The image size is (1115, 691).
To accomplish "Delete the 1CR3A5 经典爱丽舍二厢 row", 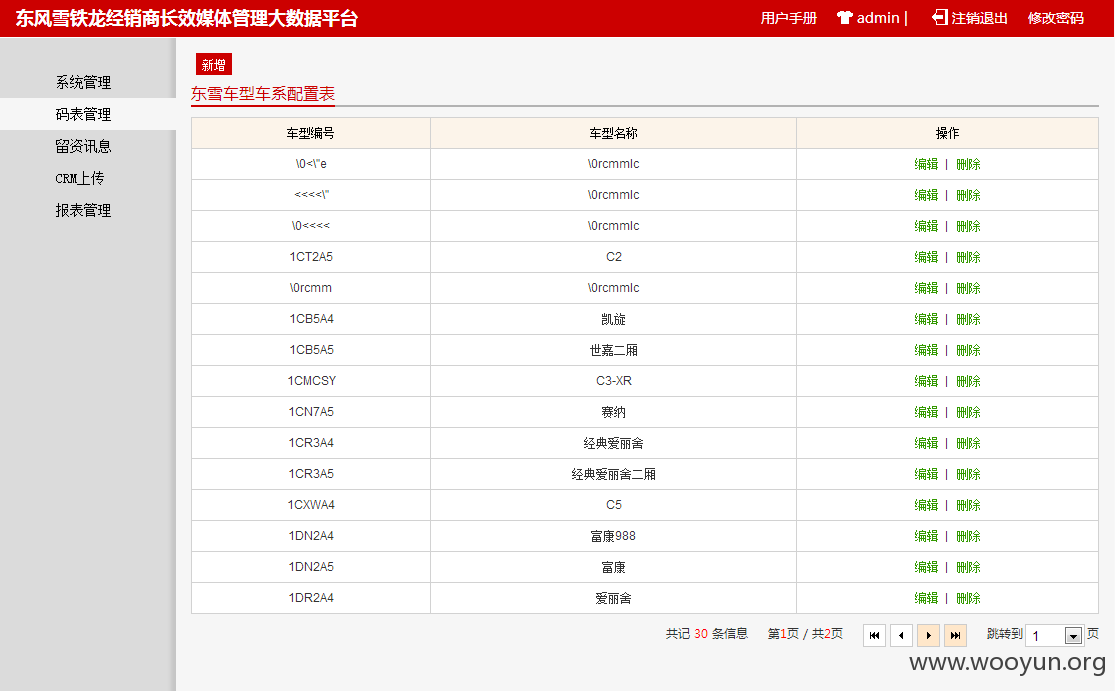I will tap(968, 474).
